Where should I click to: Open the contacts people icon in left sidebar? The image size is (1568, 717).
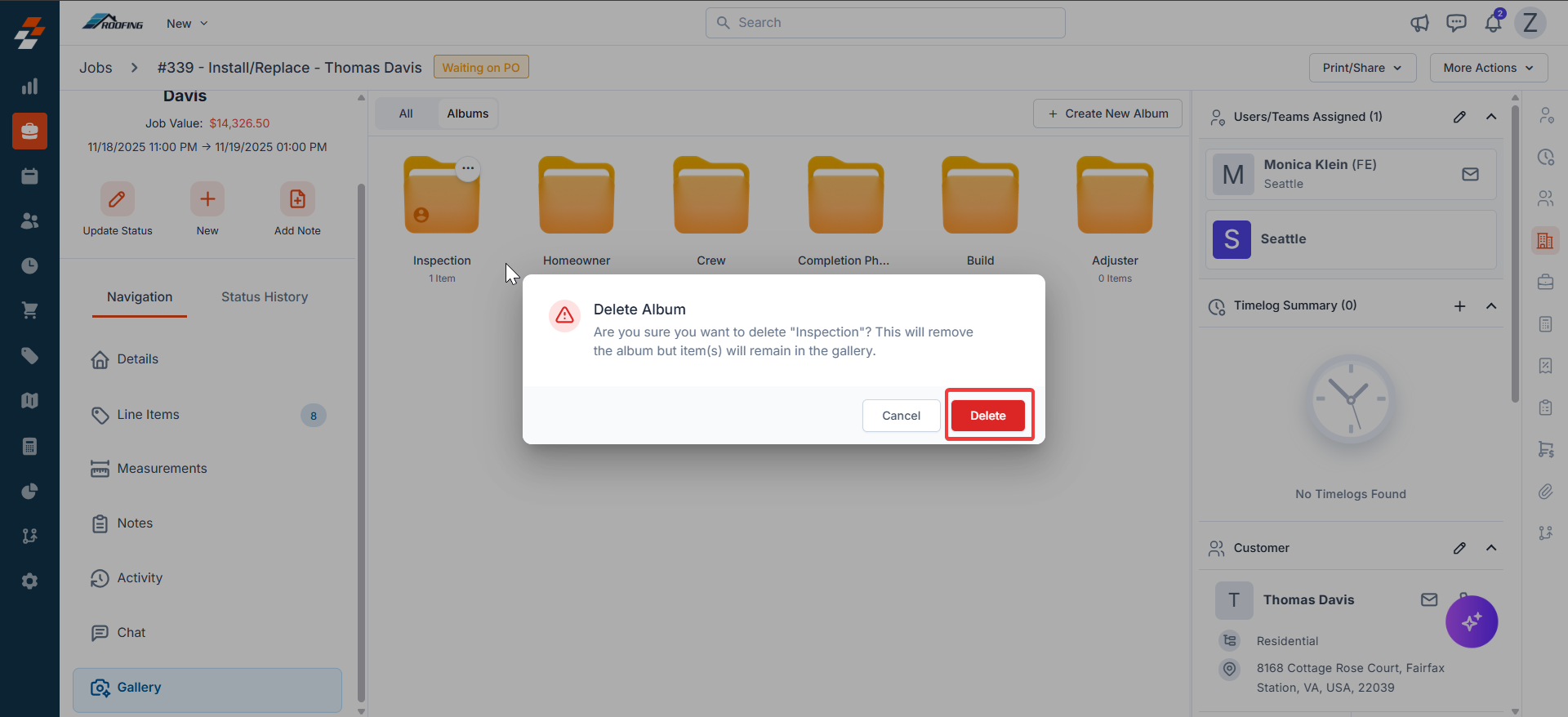29,221
